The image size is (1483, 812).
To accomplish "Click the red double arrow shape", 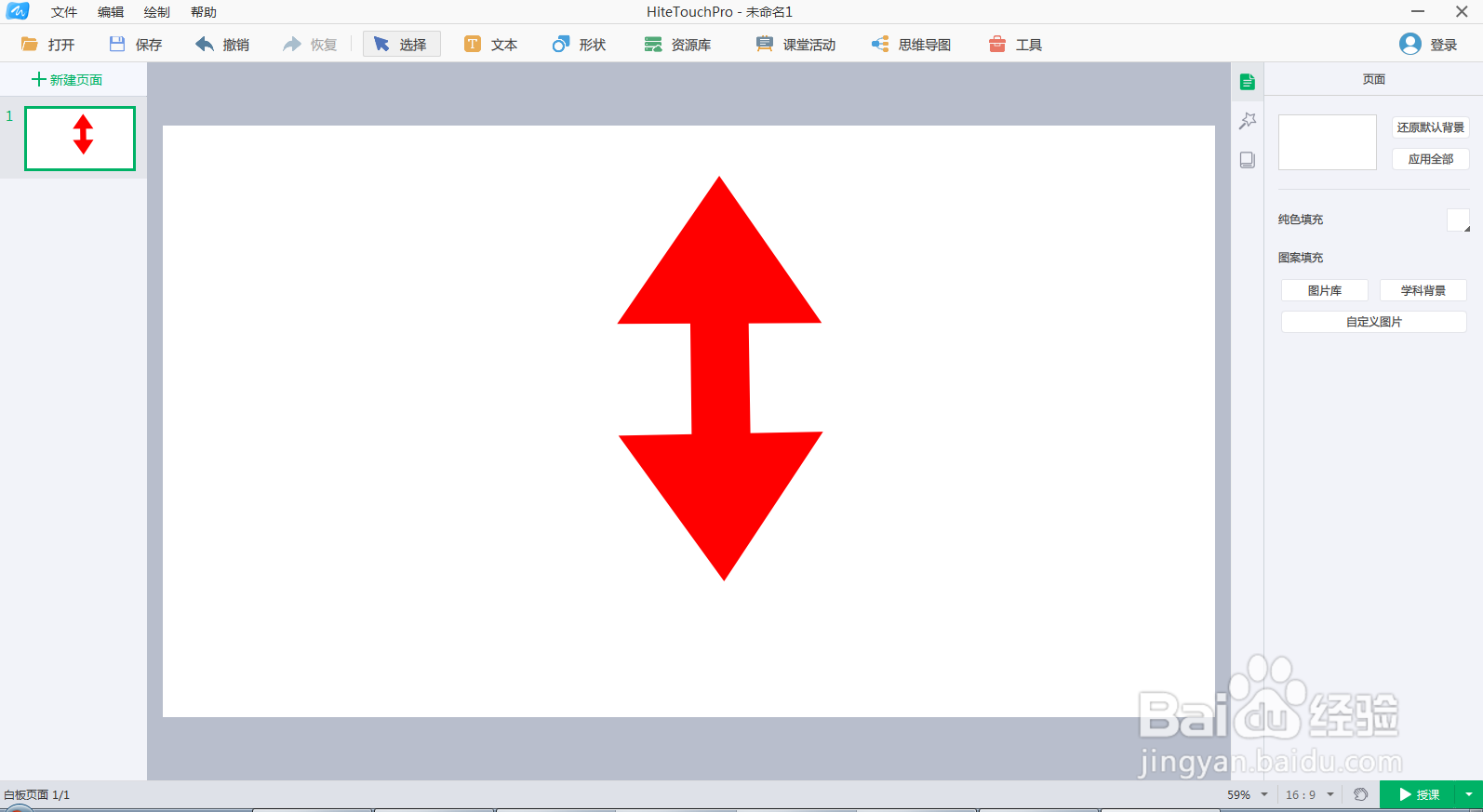I will [720, 379].
